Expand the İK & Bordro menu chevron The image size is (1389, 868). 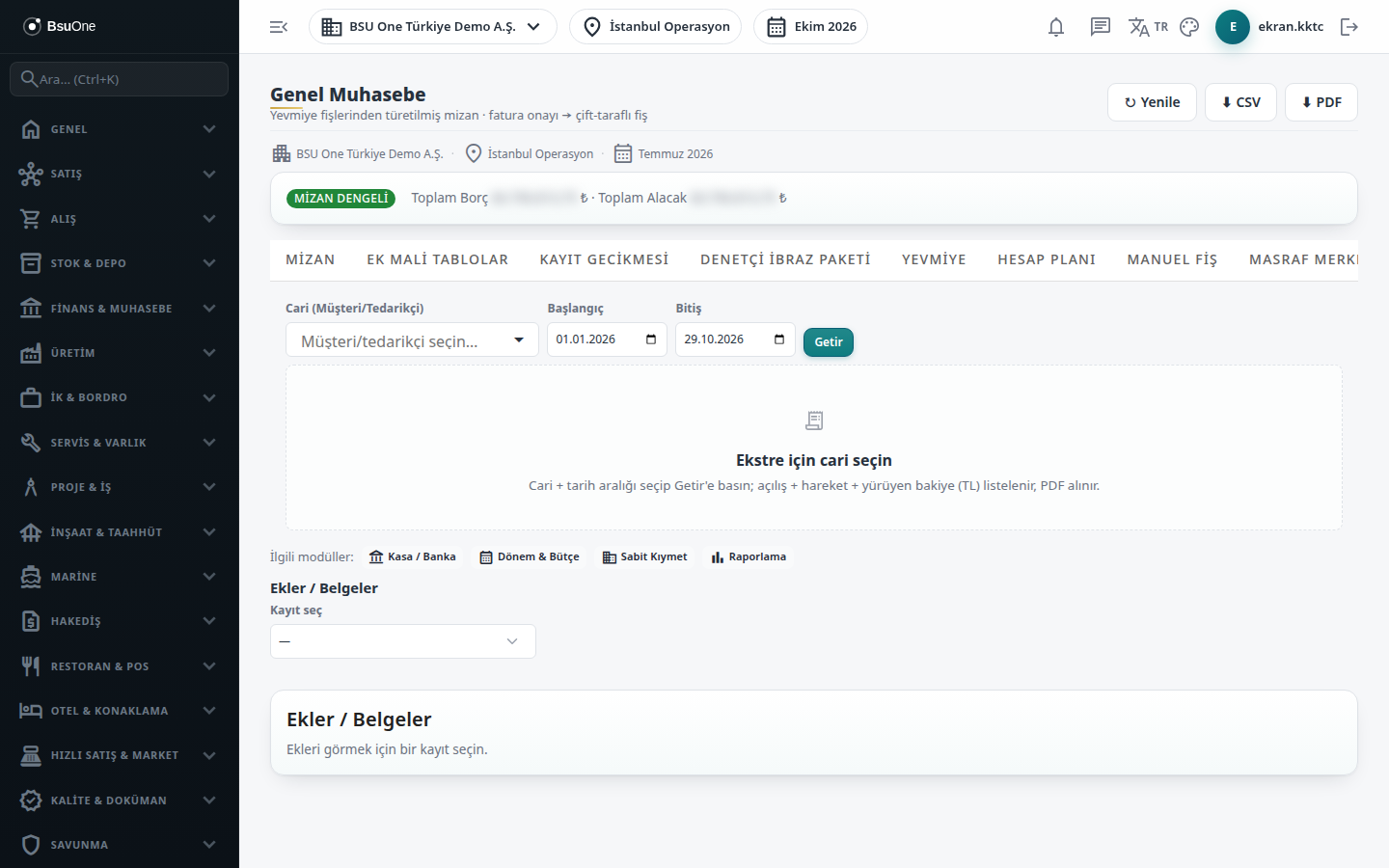209,397
